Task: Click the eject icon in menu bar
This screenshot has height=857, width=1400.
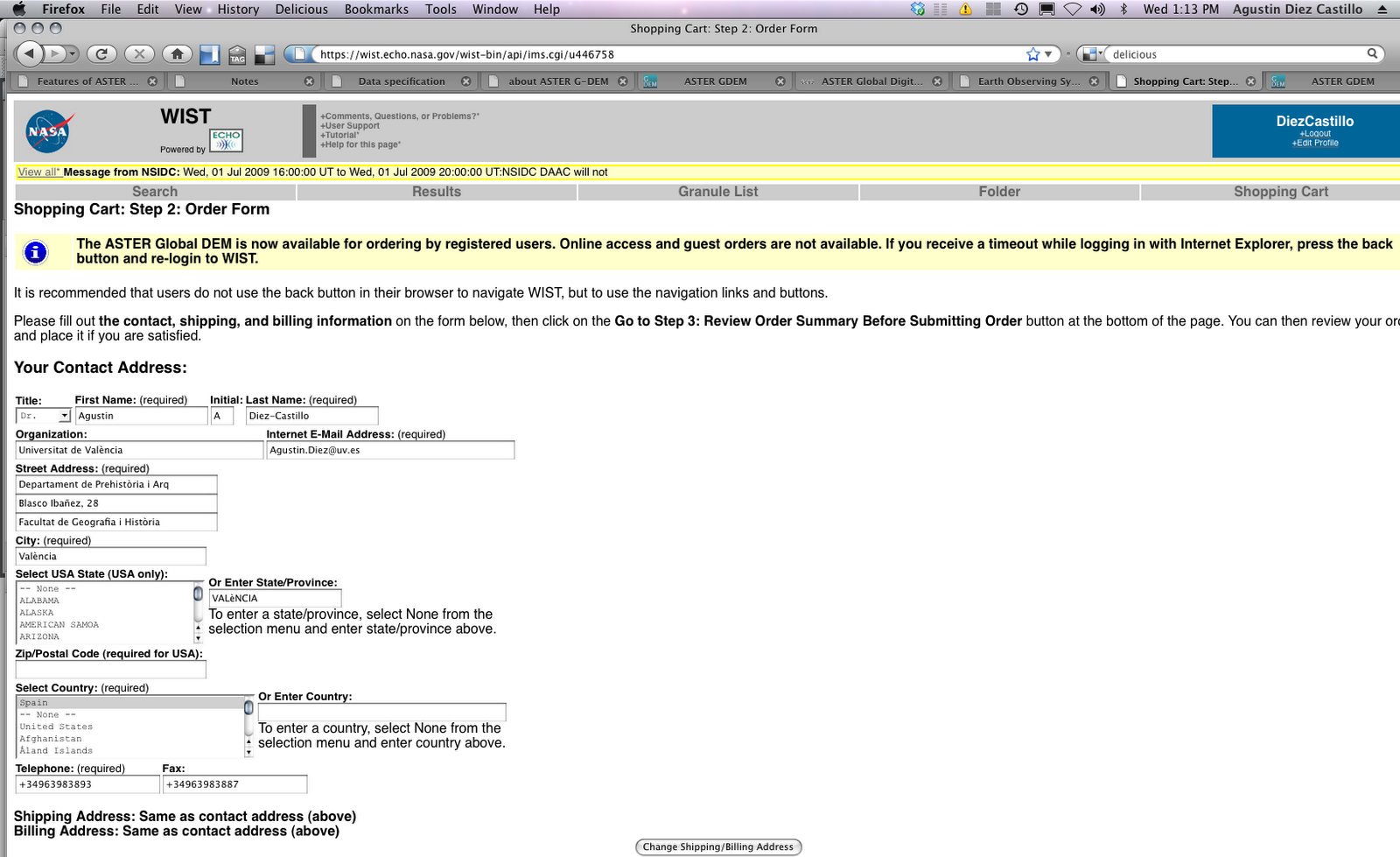Action: point(1382,9)
